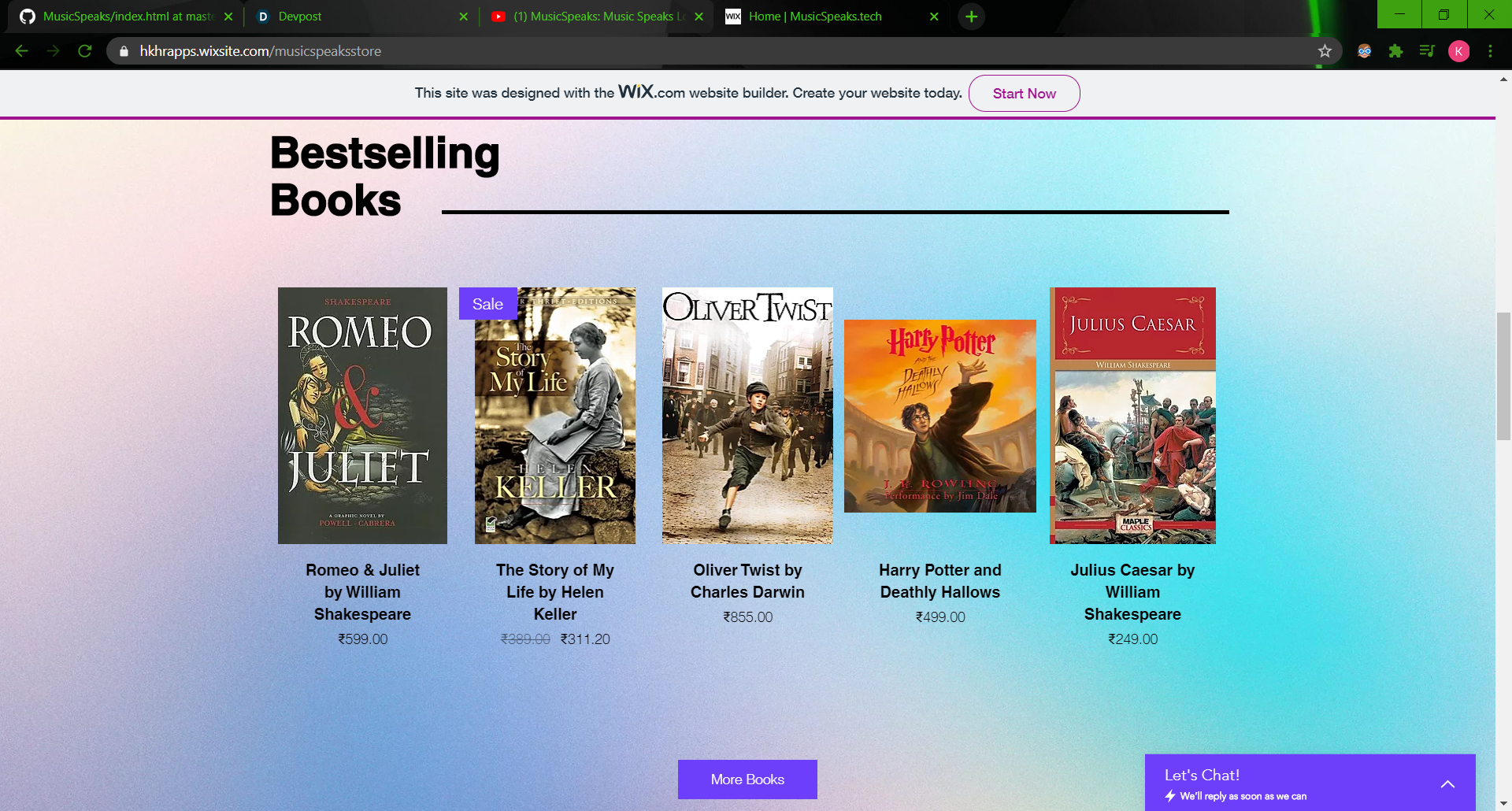The height and width of the screenshot is (811, 1512).
Task: Click the scrollbar up arrow
Action: click(x=1503, y=79)
